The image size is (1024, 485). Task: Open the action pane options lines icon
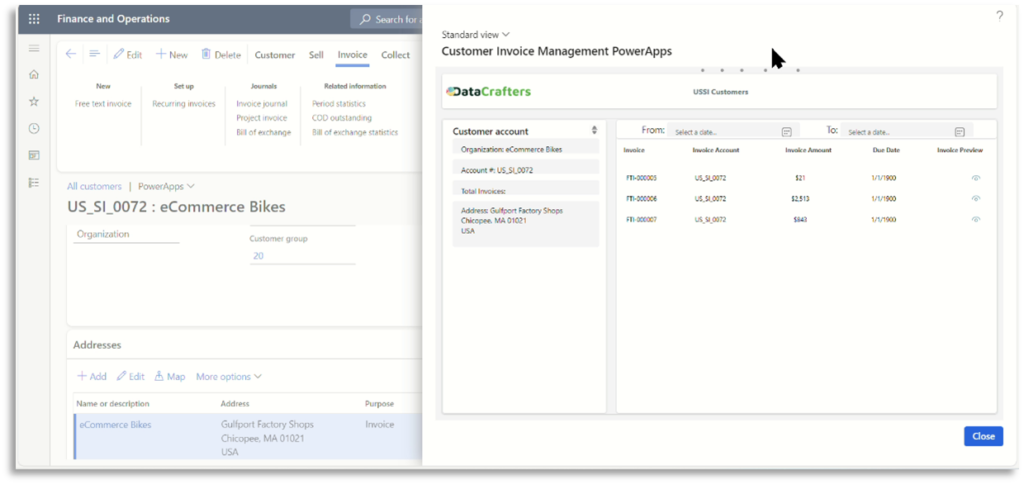tap(94, 54)
